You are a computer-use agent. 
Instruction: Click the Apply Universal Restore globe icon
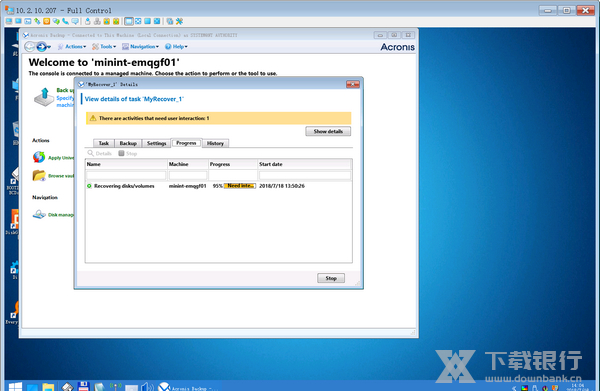(x=39, y=157)
